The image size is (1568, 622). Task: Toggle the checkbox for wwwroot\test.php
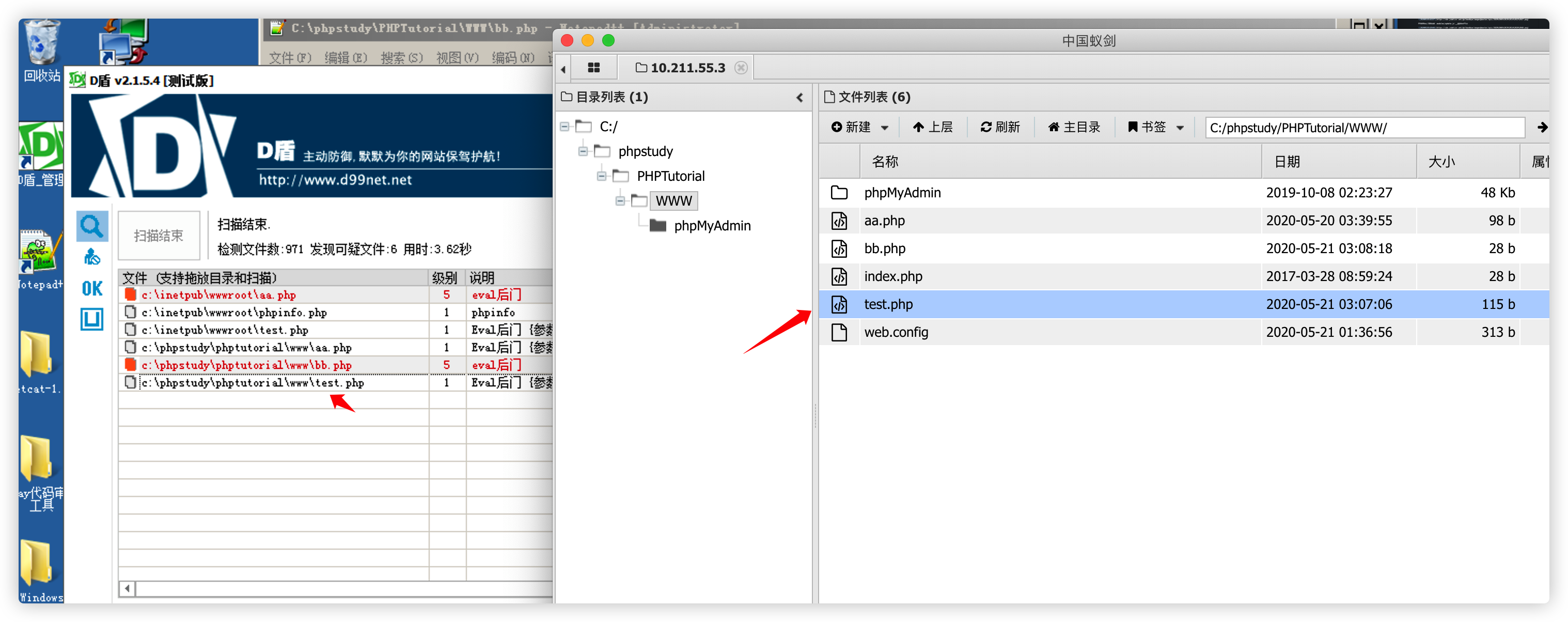pos(130,330)
